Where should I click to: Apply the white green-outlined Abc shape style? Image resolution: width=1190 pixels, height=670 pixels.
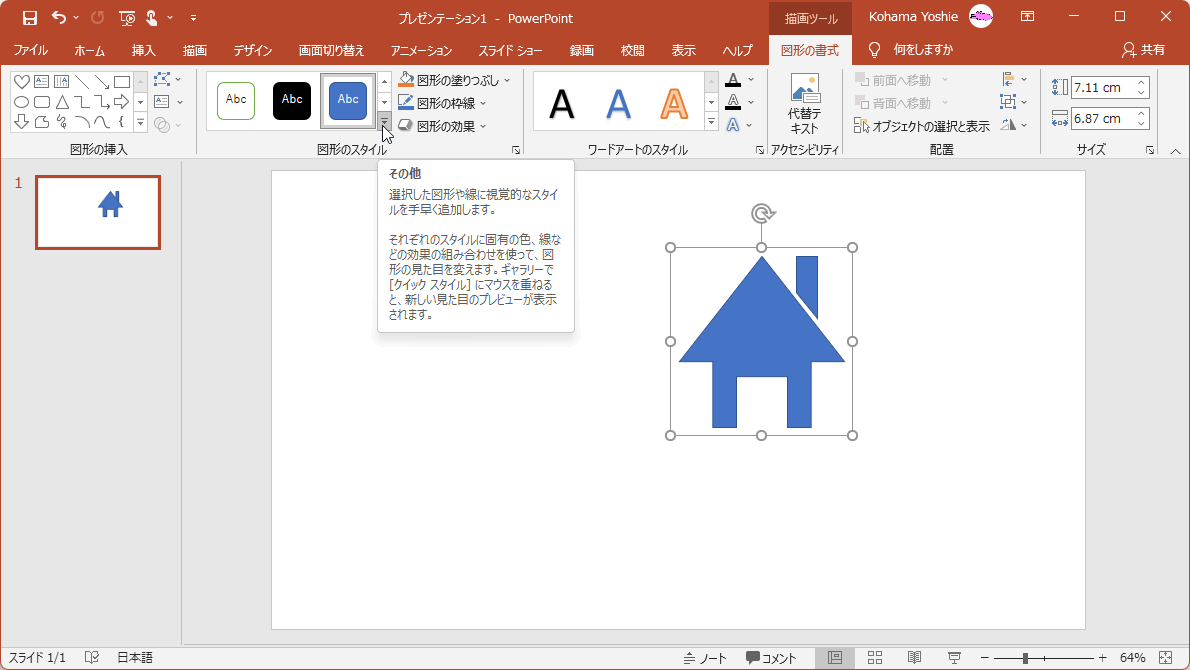pos(236,101)
